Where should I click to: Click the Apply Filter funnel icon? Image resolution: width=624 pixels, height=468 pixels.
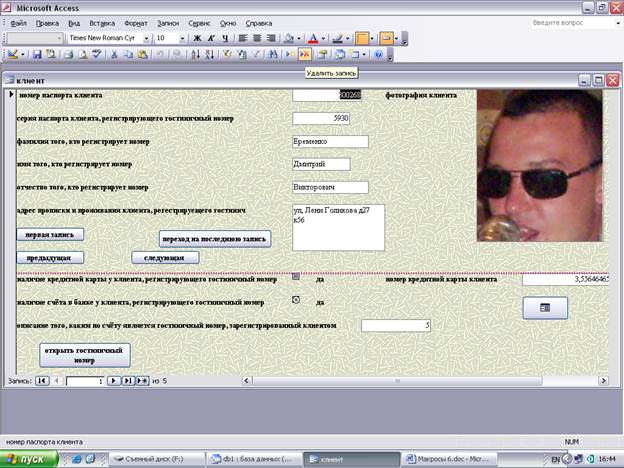click(256, 54)
